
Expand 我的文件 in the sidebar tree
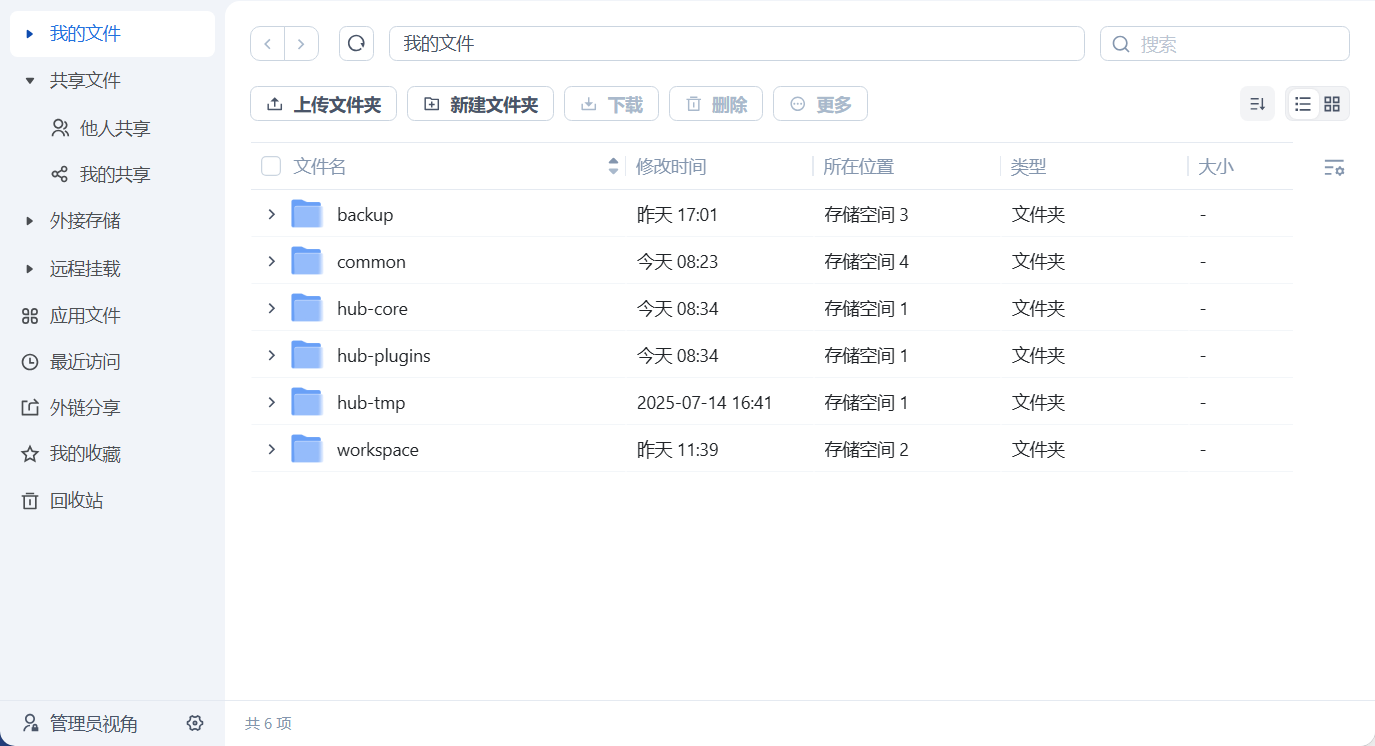click(30, 34)
